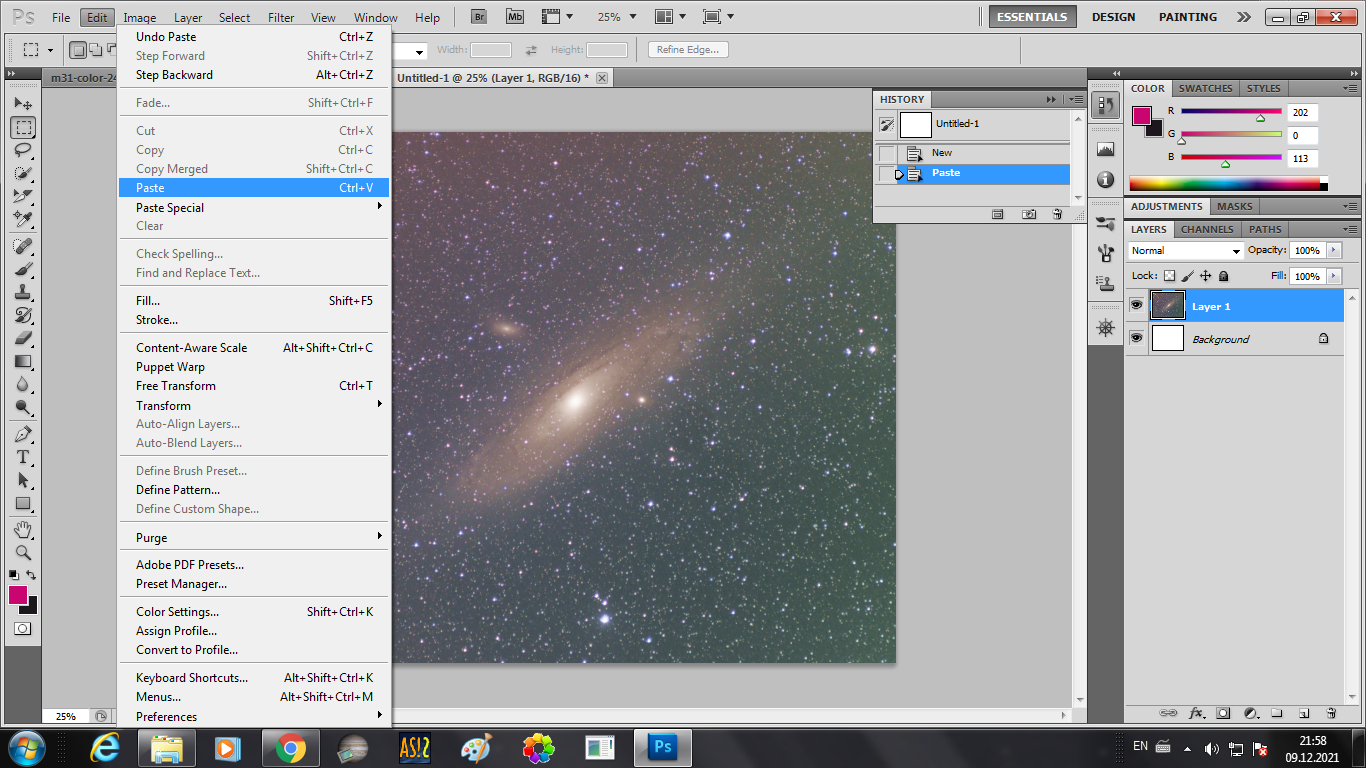Select the Pen tool

coord(23,434)
